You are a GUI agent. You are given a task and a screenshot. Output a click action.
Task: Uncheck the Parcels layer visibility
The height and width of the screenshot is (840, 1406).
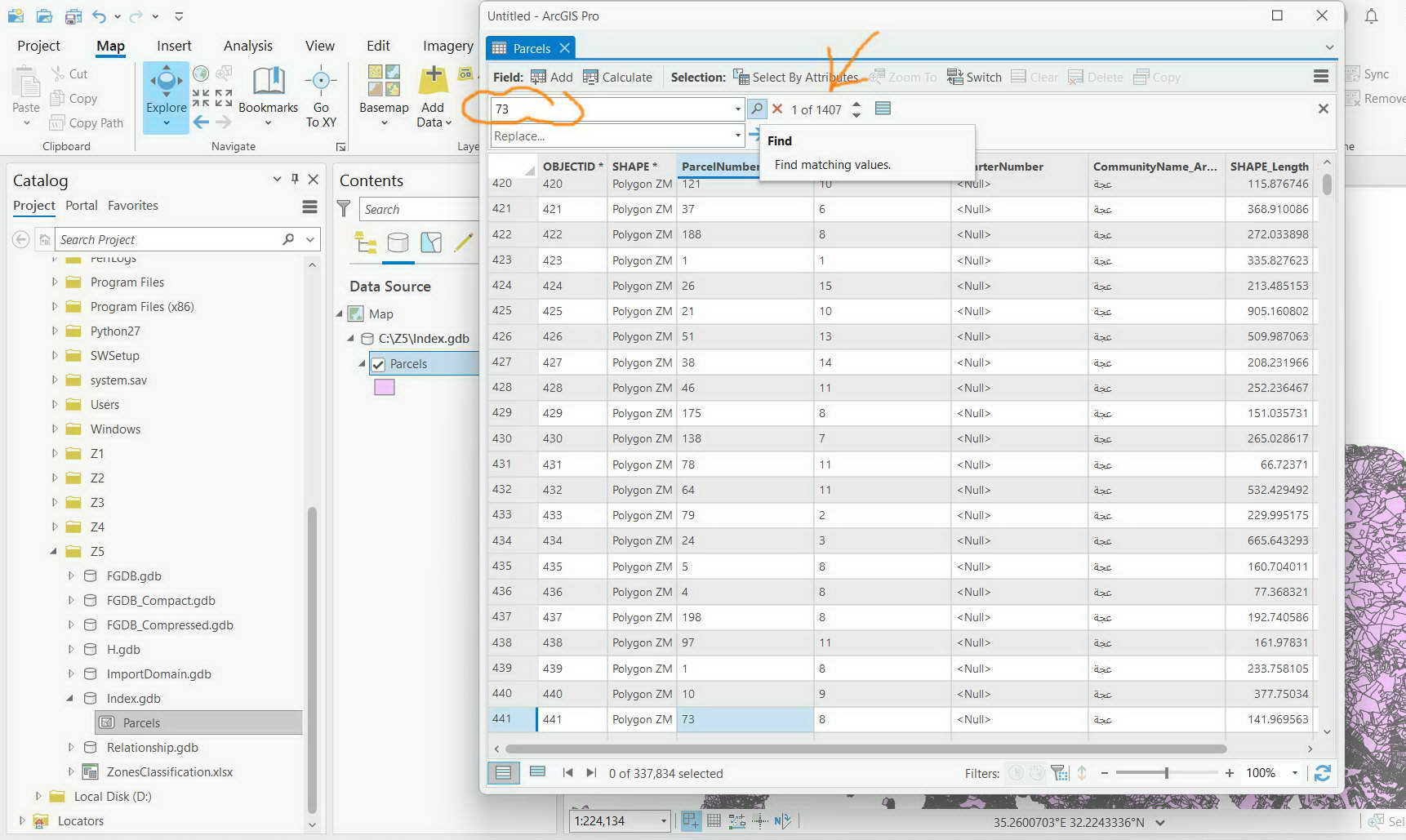click(377, 363)
